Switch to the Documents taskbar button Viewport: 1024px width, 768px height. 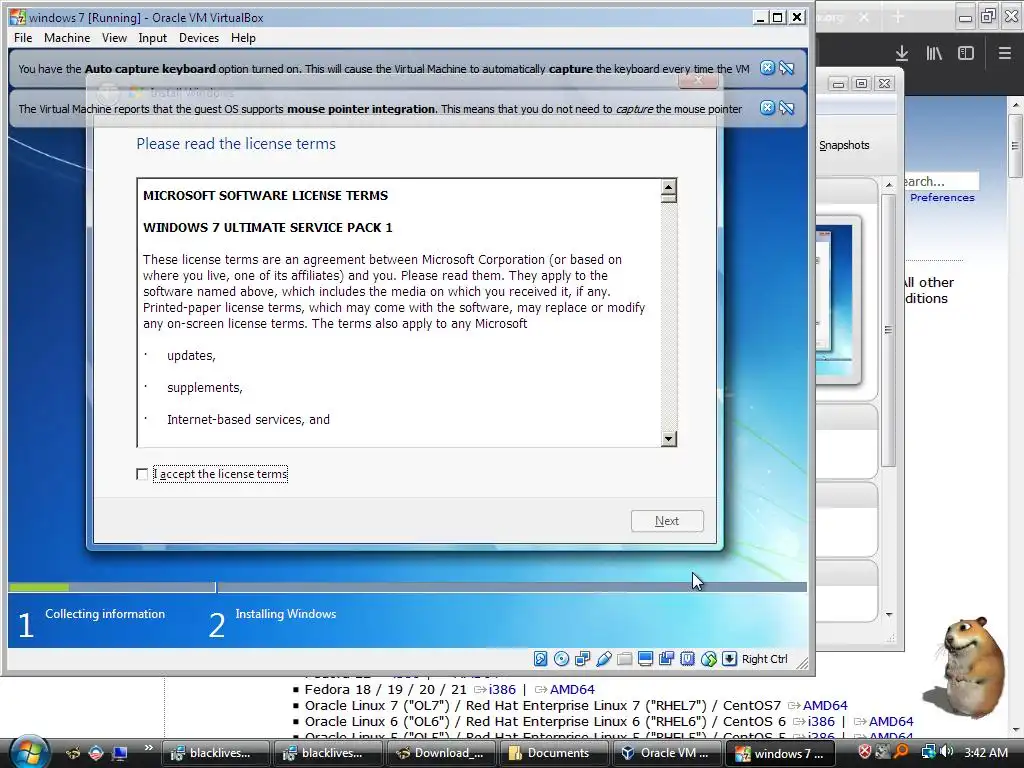[554, 753]
